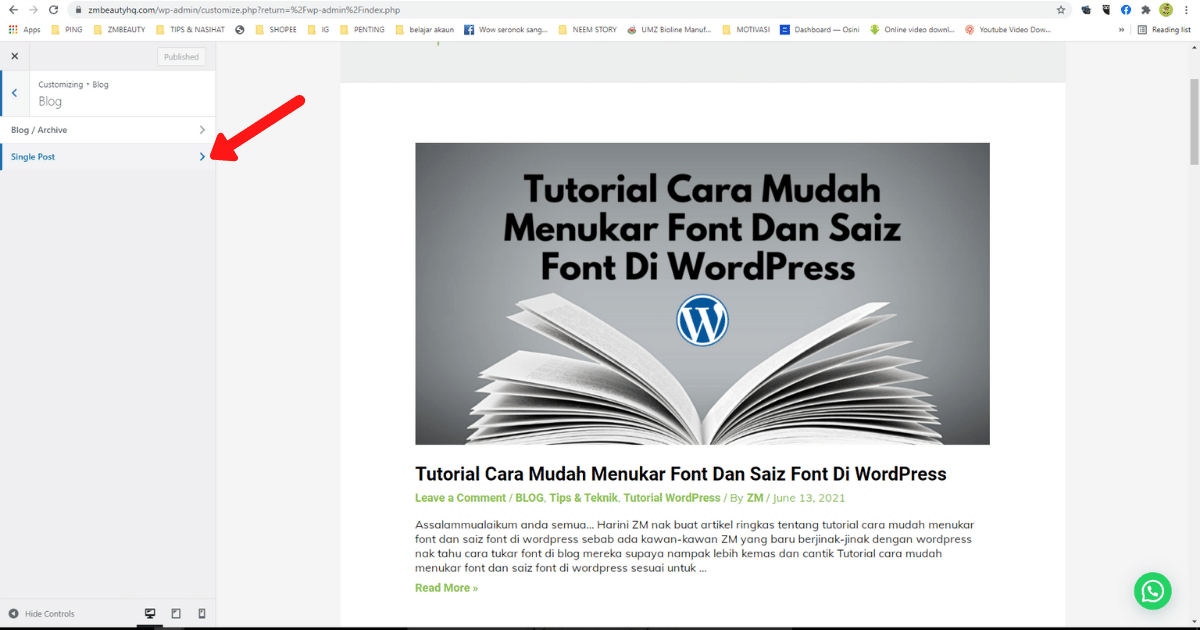Reload the page

(x=54, y=9)
